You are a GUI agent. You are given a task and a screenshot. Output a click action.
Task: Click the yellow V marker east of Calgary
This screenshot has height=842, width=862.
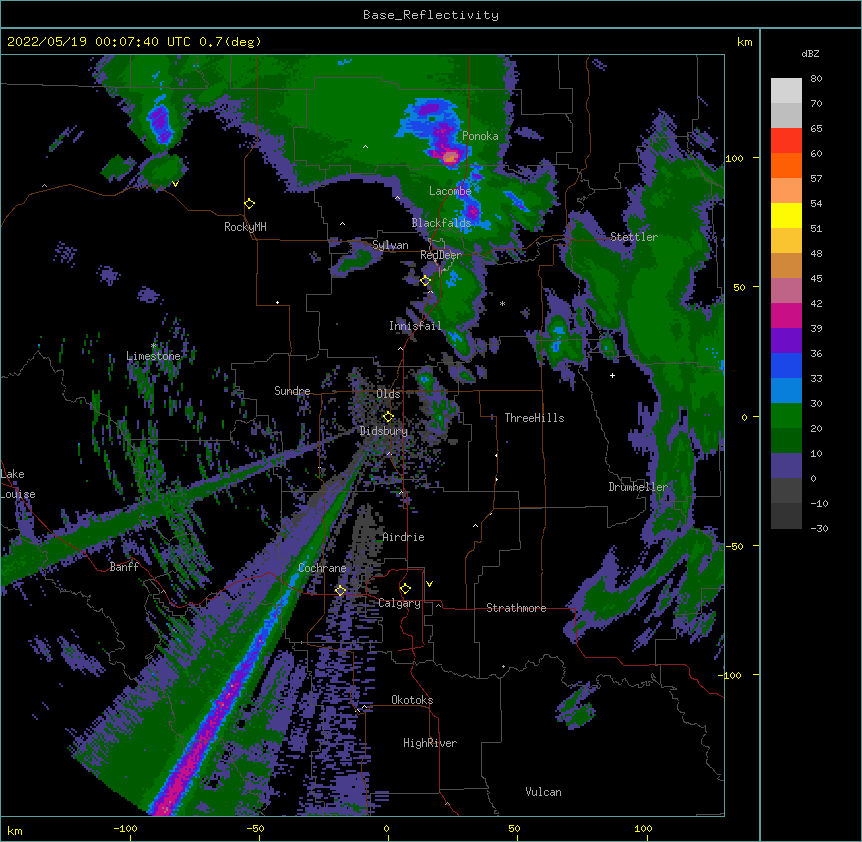click(x=429, y=584)
